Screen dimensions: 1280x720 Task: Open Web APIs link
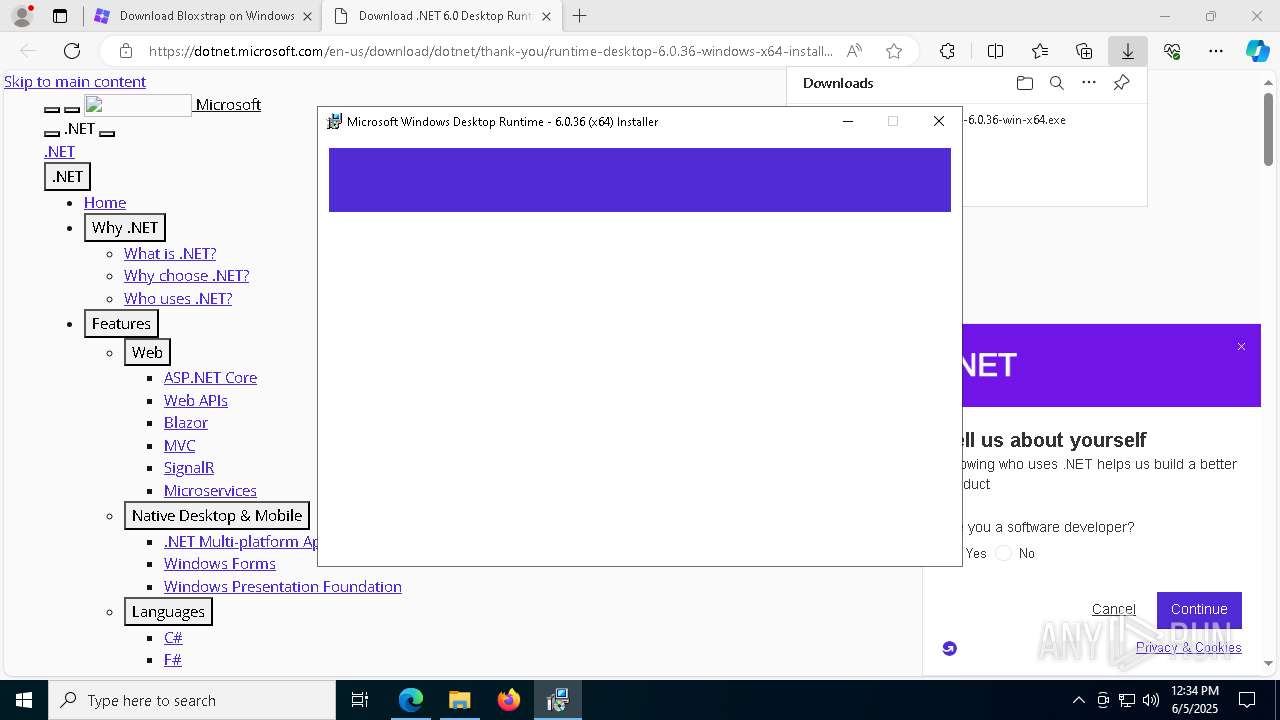pos(196,401)
